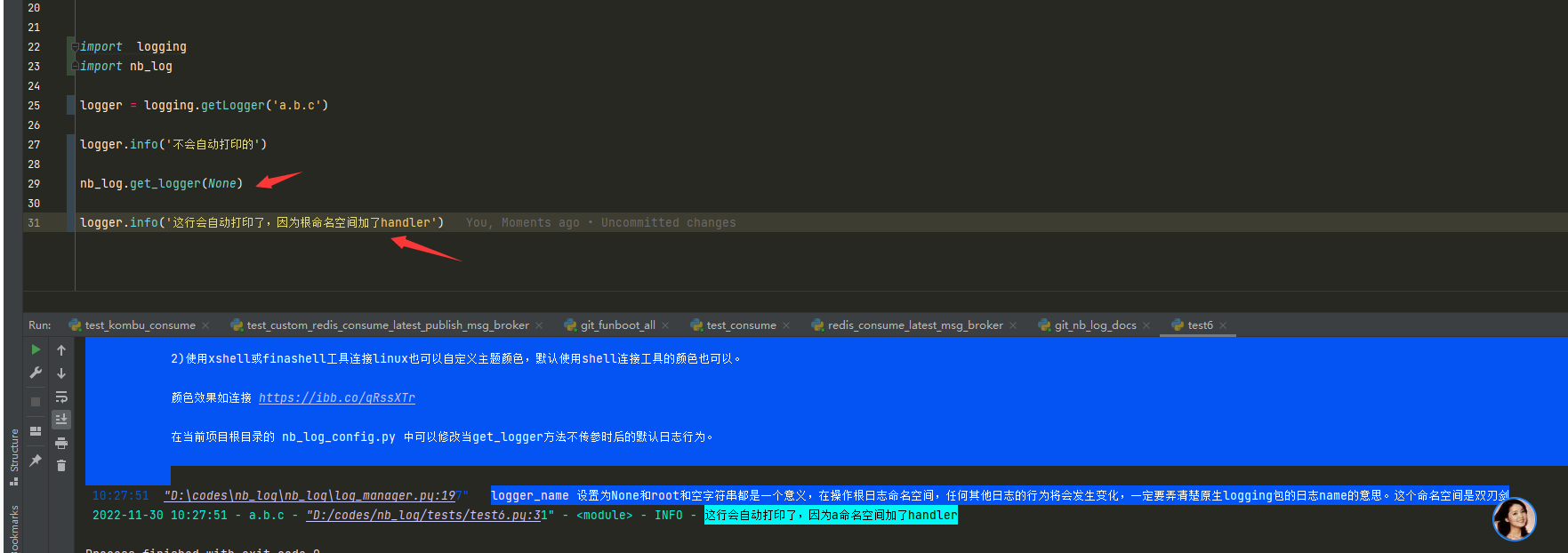Close the test6 tab
This screenshot has width=1568, height=553.
[x=1223, y=325]
